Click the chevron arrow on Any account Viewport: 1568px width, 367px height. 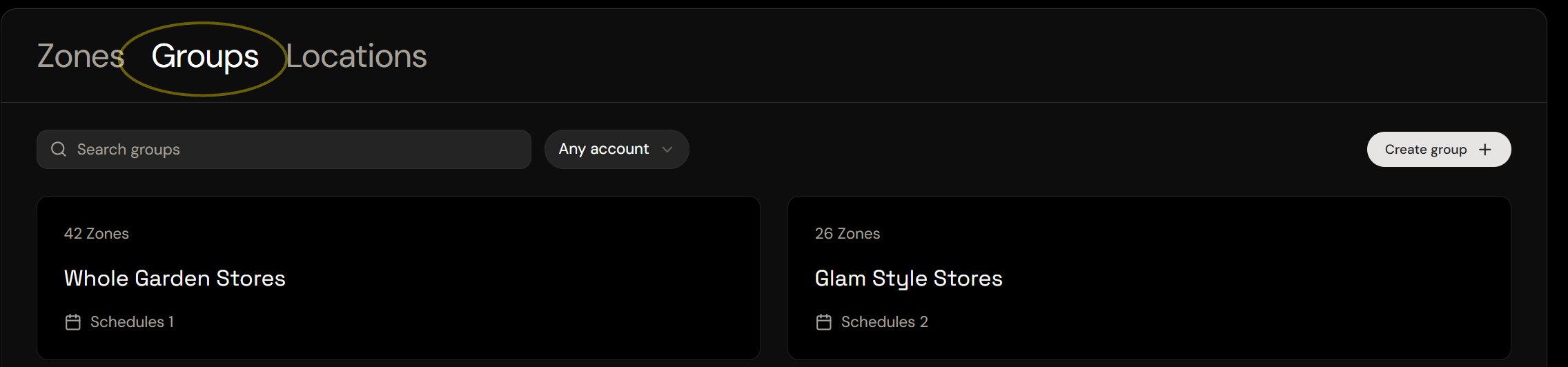667,150
